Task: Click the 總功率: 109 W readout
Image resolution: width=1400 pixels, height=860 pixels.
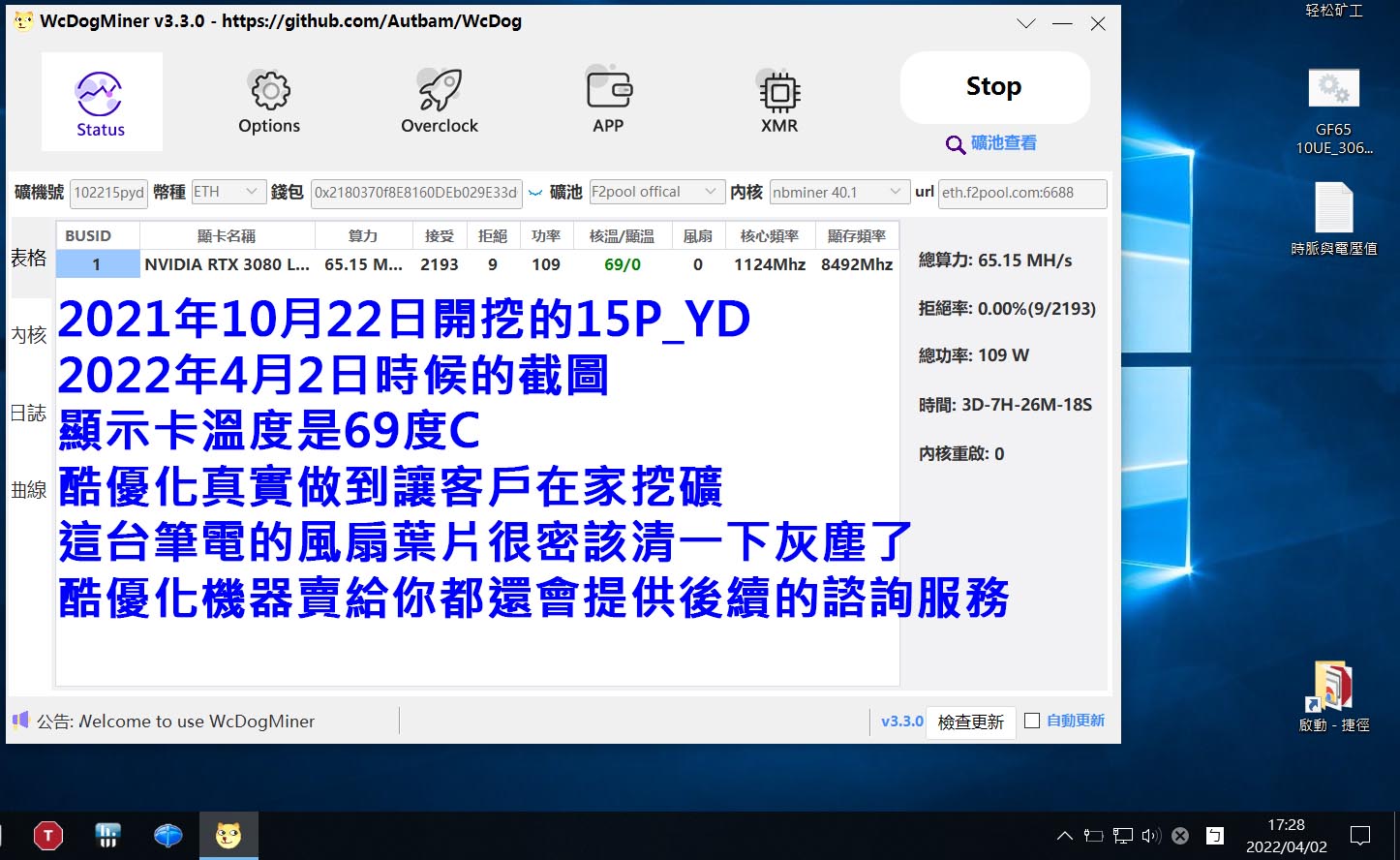Action: (974, 355)
